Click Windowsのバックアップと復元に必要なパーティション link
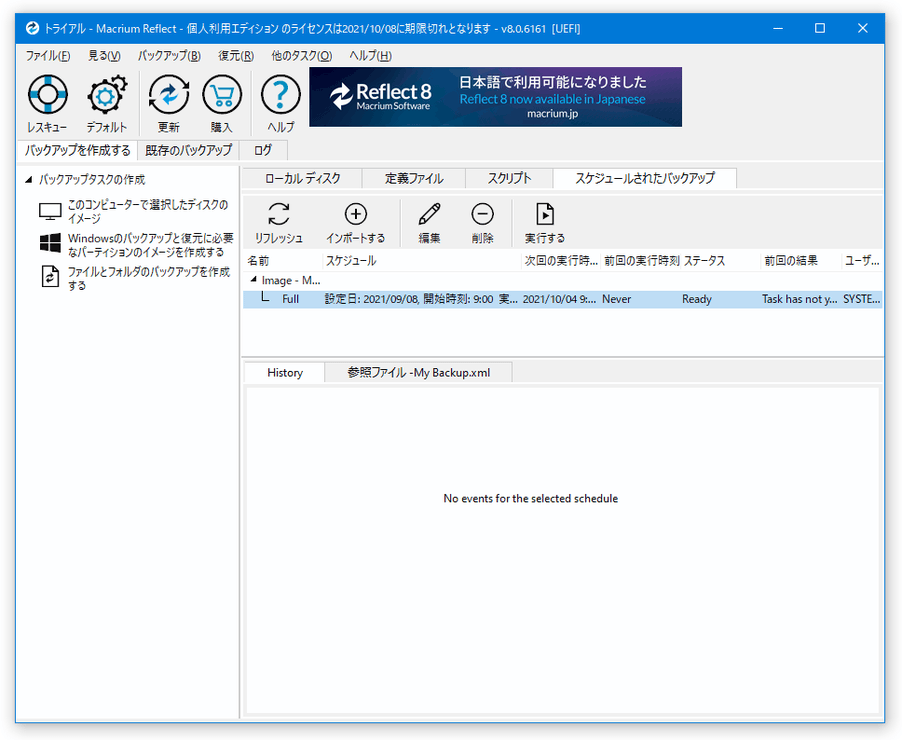 pos(150,245)
